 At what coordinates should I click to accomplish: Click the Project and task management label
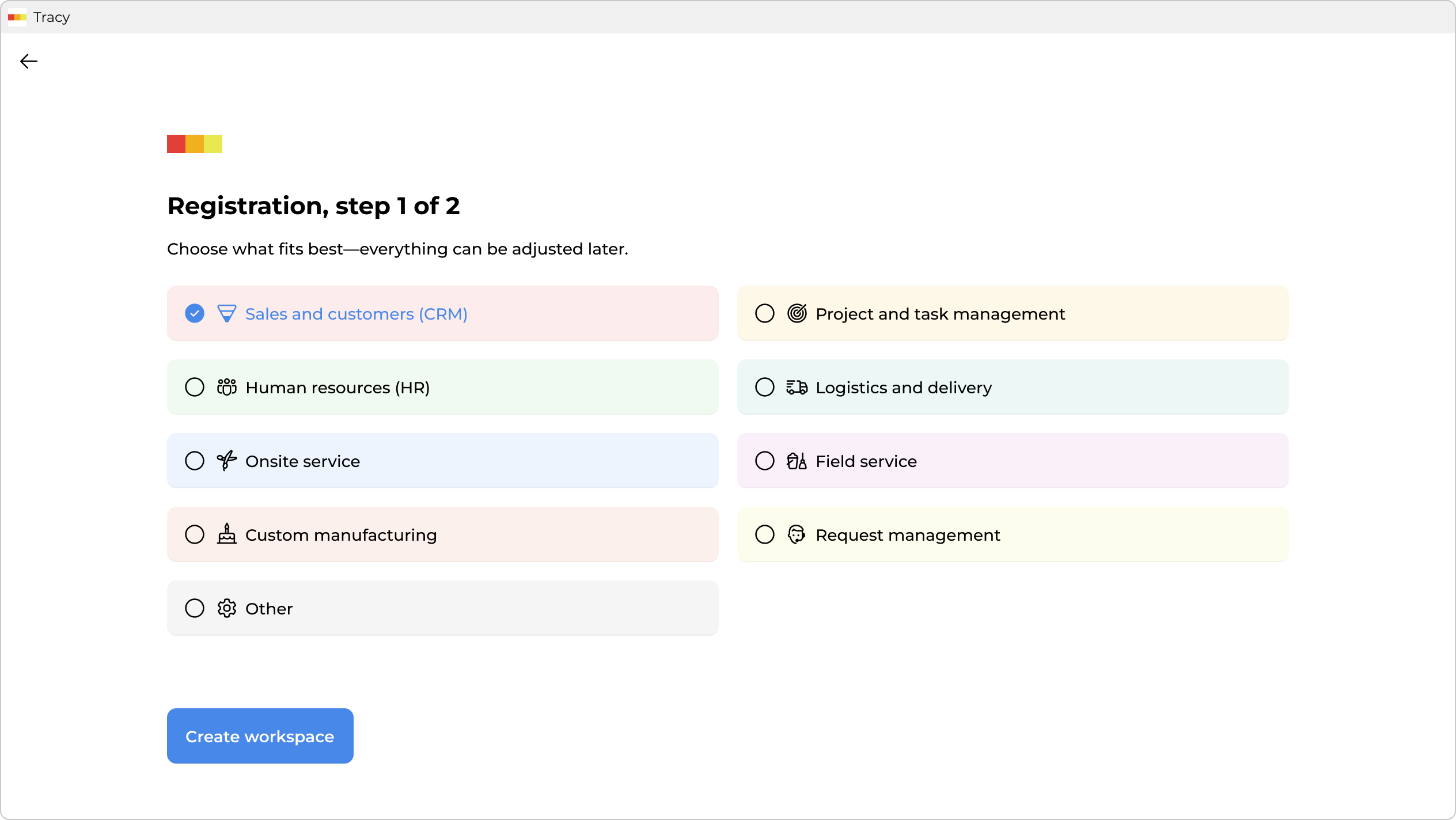[940, 314]
